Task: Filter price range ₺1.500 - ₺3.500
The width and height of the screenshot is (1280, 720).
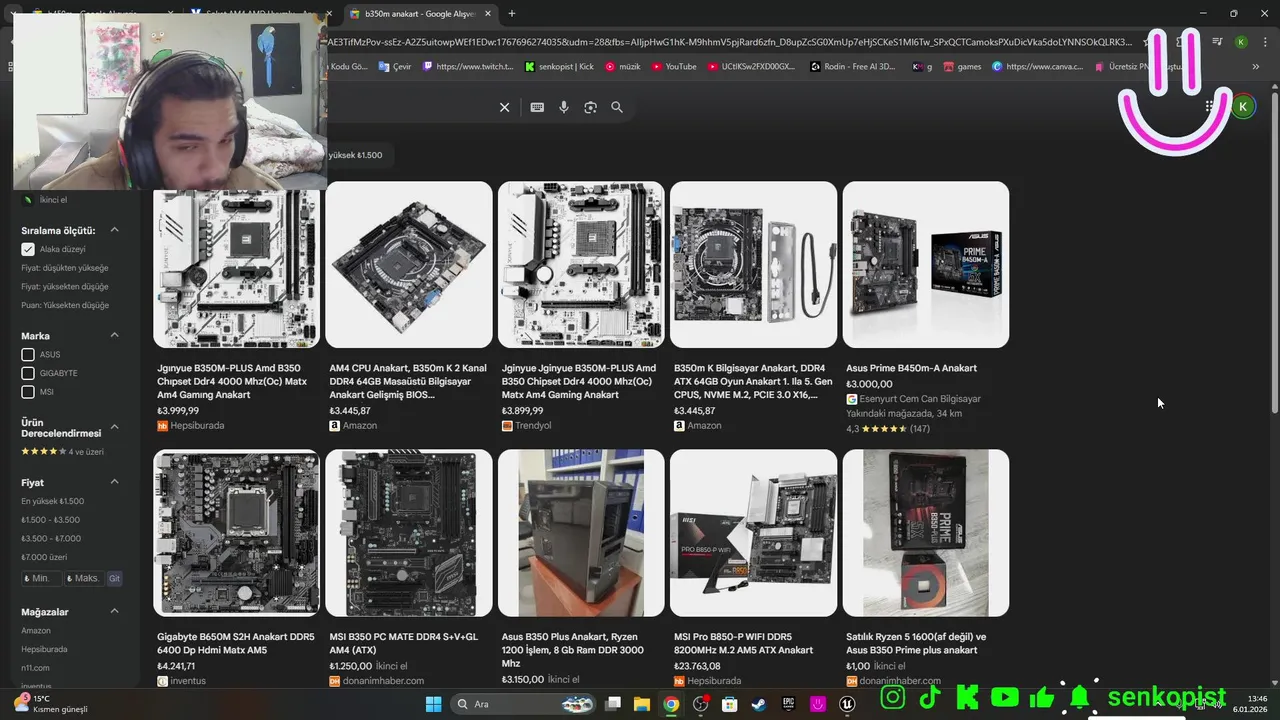Action: (51, 520)
